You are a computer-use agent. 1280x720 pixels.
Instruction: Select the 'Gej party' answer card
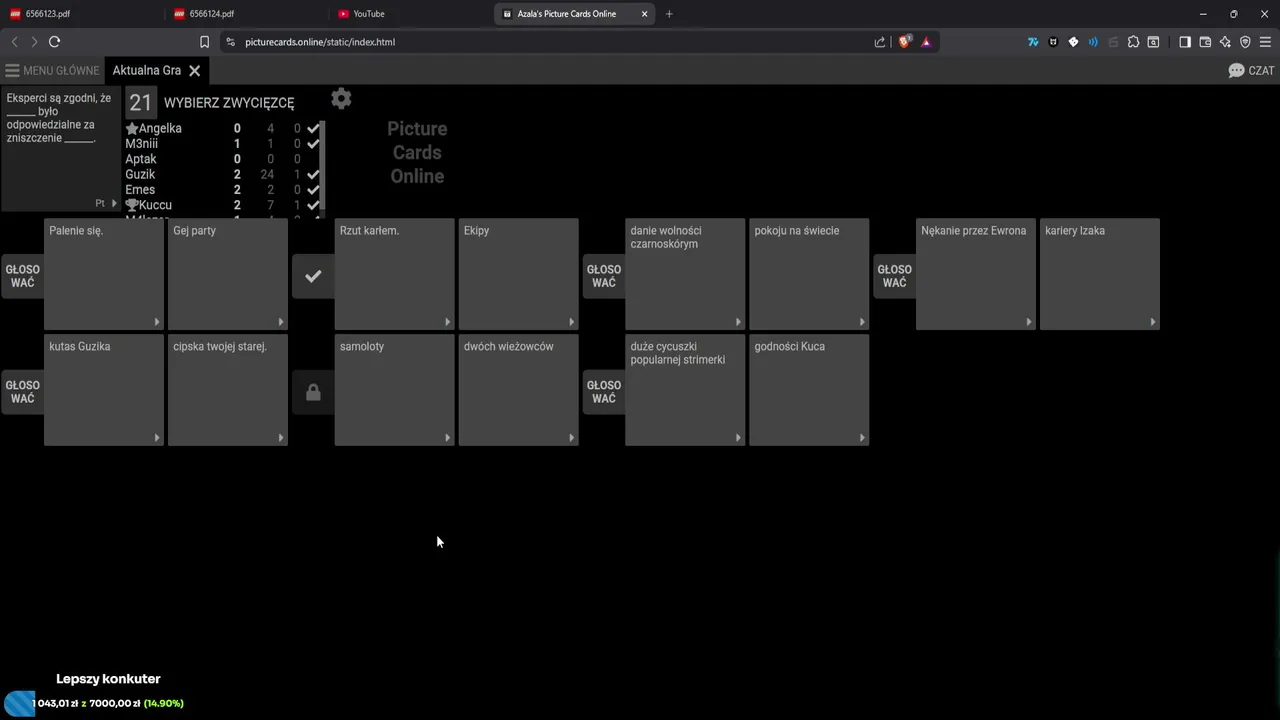click(228, 274)
